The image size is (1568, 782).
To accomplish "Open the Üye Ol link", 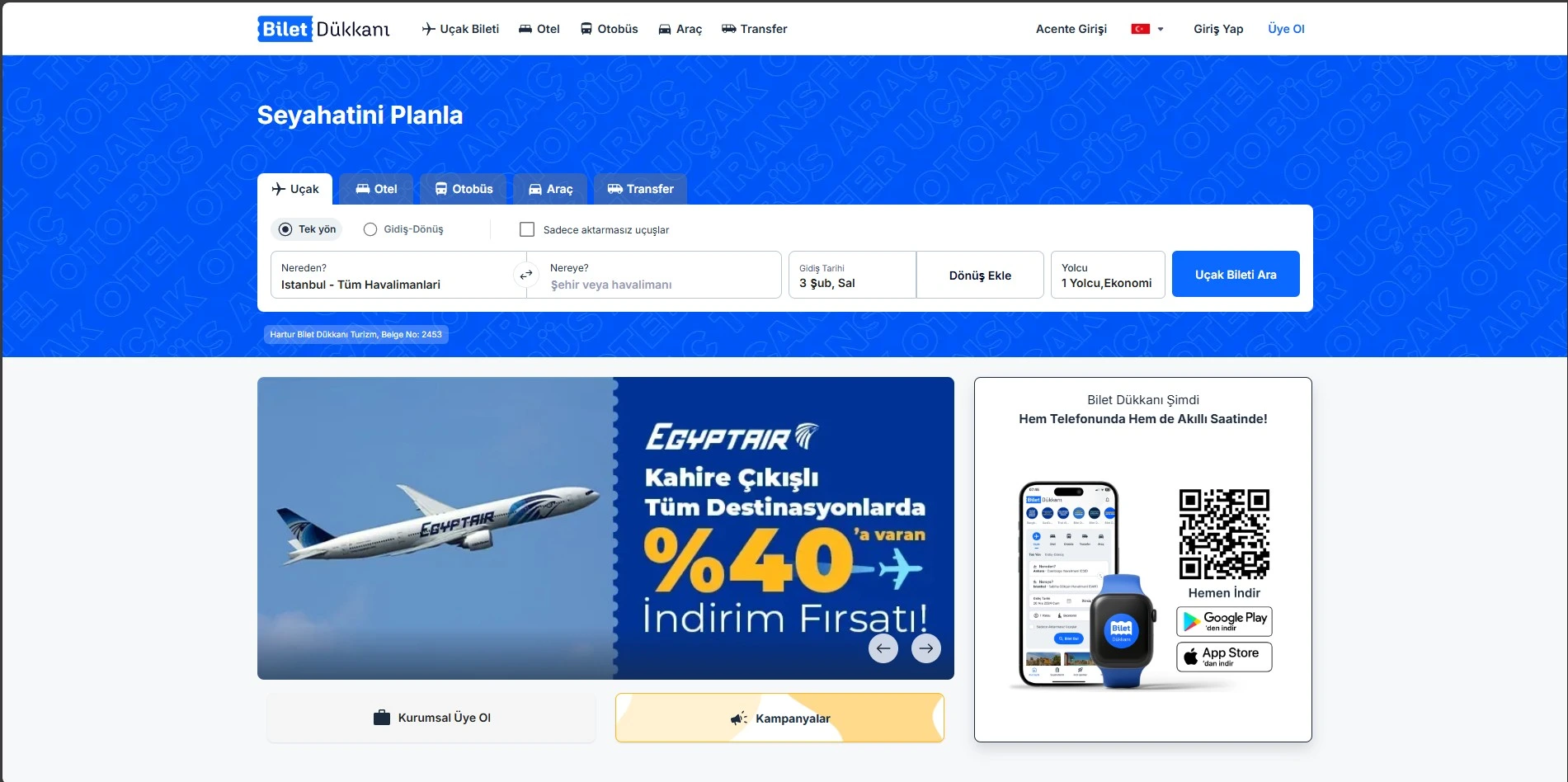I will [x=1286, y=29].
